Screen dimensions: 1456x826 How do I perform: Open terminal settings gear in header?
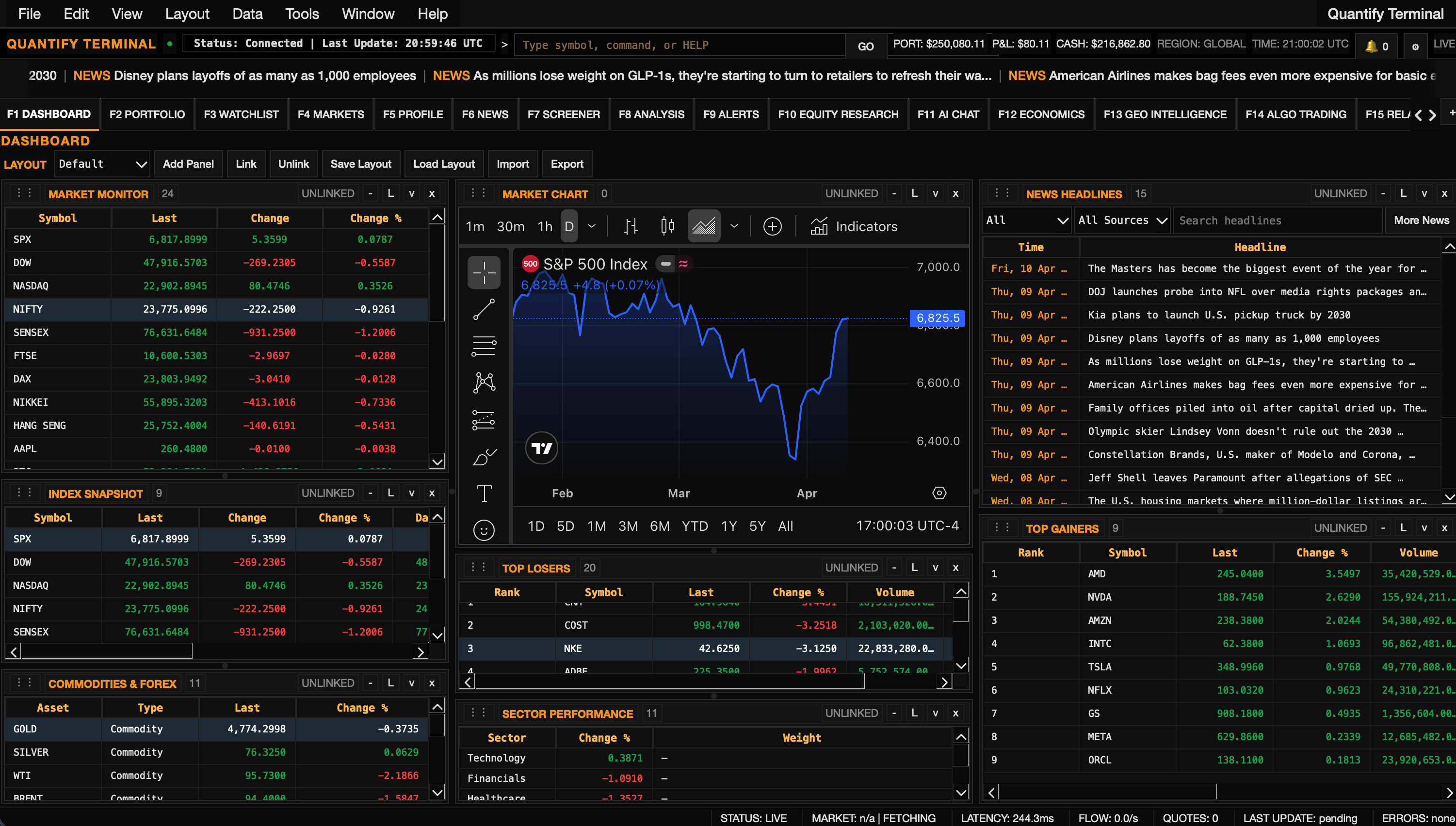(x=1415, y=47)
